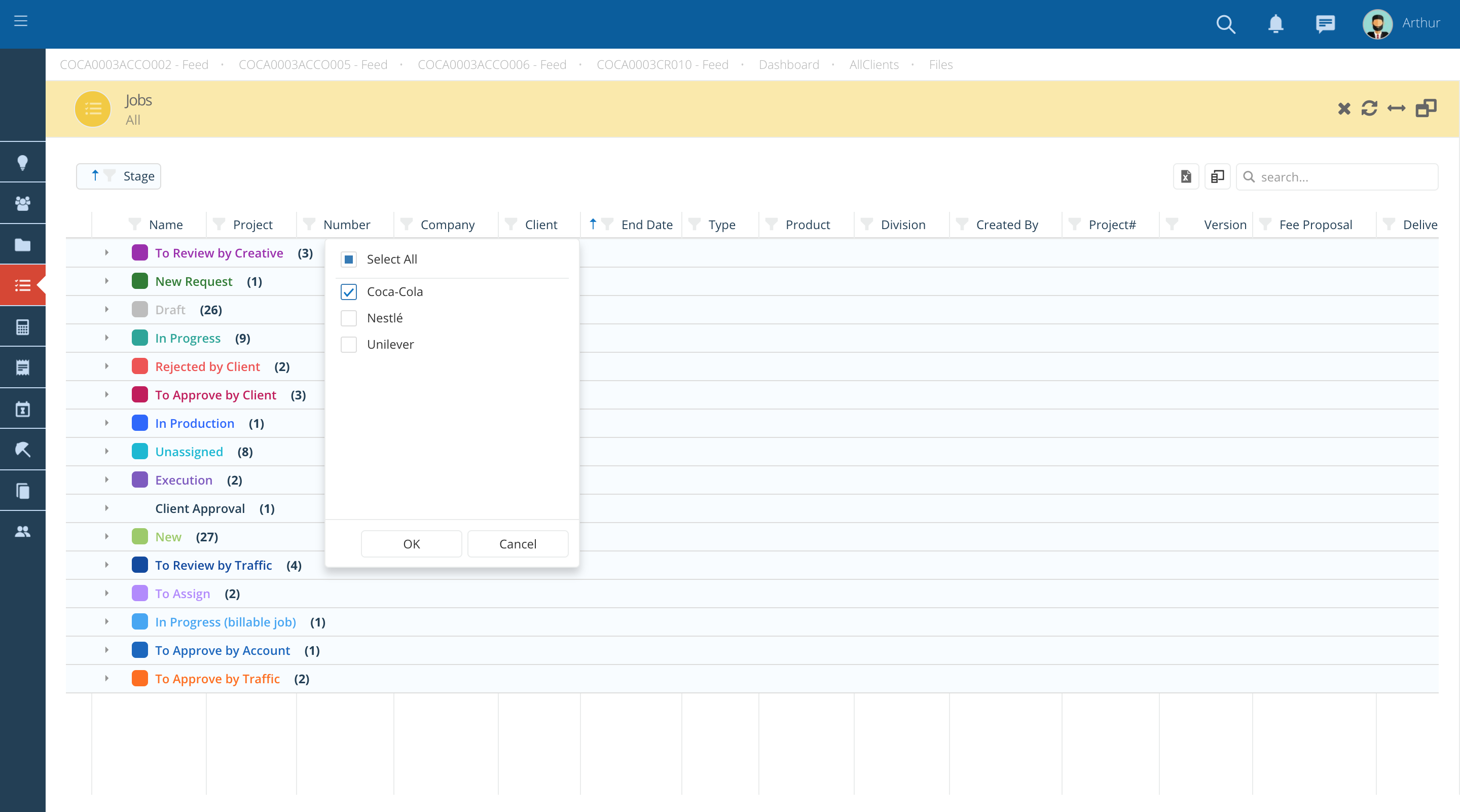Refresh the Jobs widget
The image size is (1460, 812).
[1370, 108]
